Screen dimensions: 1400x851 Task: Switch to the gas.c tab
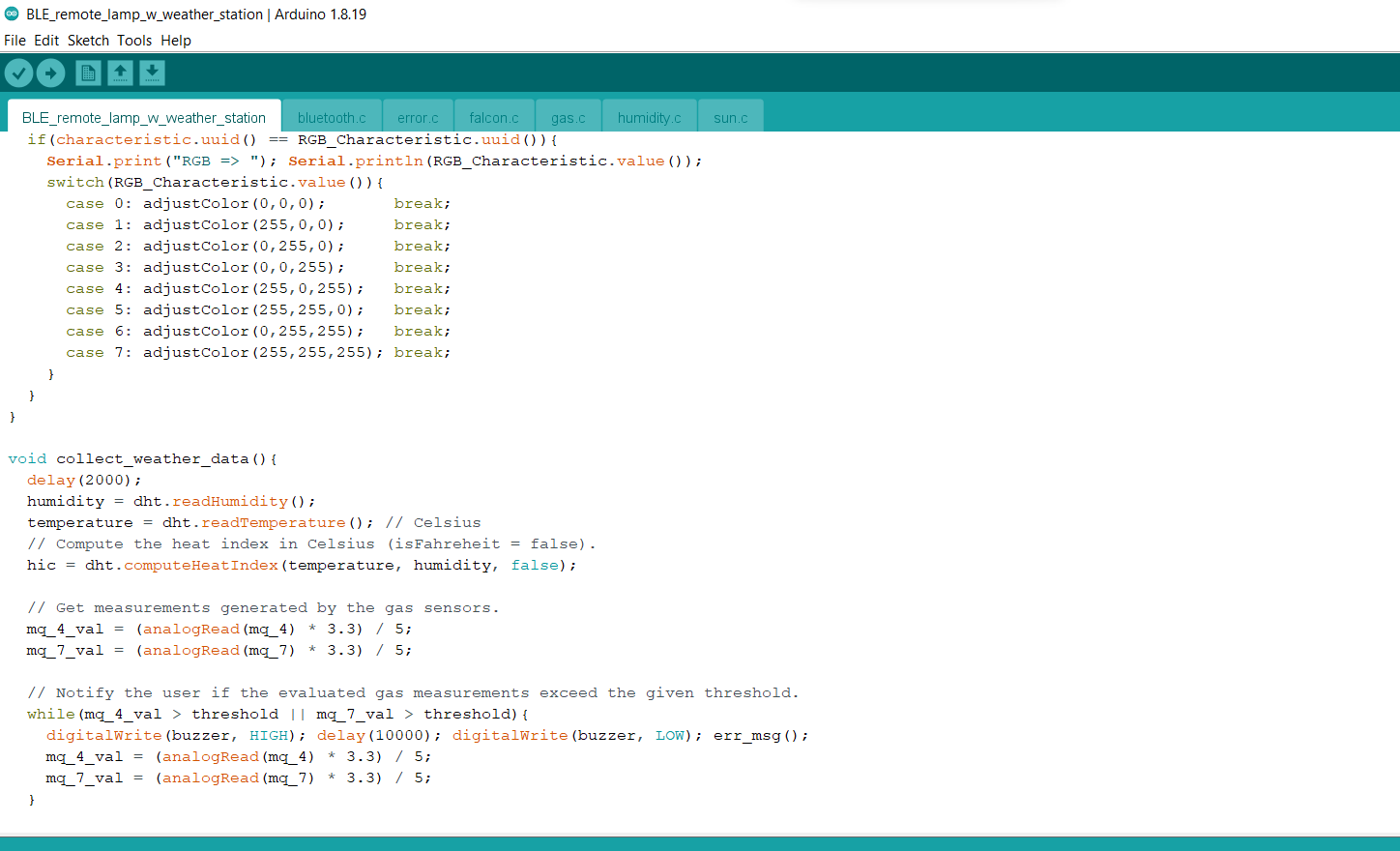coord(568,117)
